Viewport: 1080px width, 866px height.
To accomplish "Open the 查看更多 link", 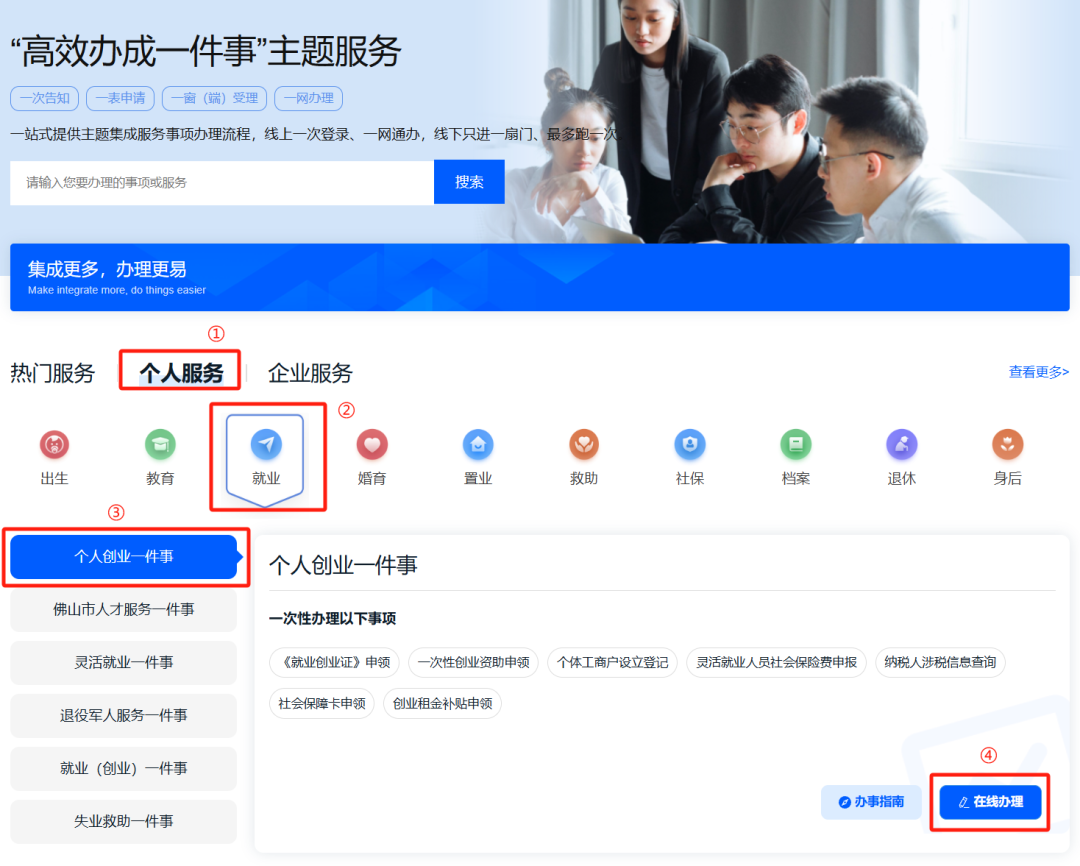I will pos(1039,373).
